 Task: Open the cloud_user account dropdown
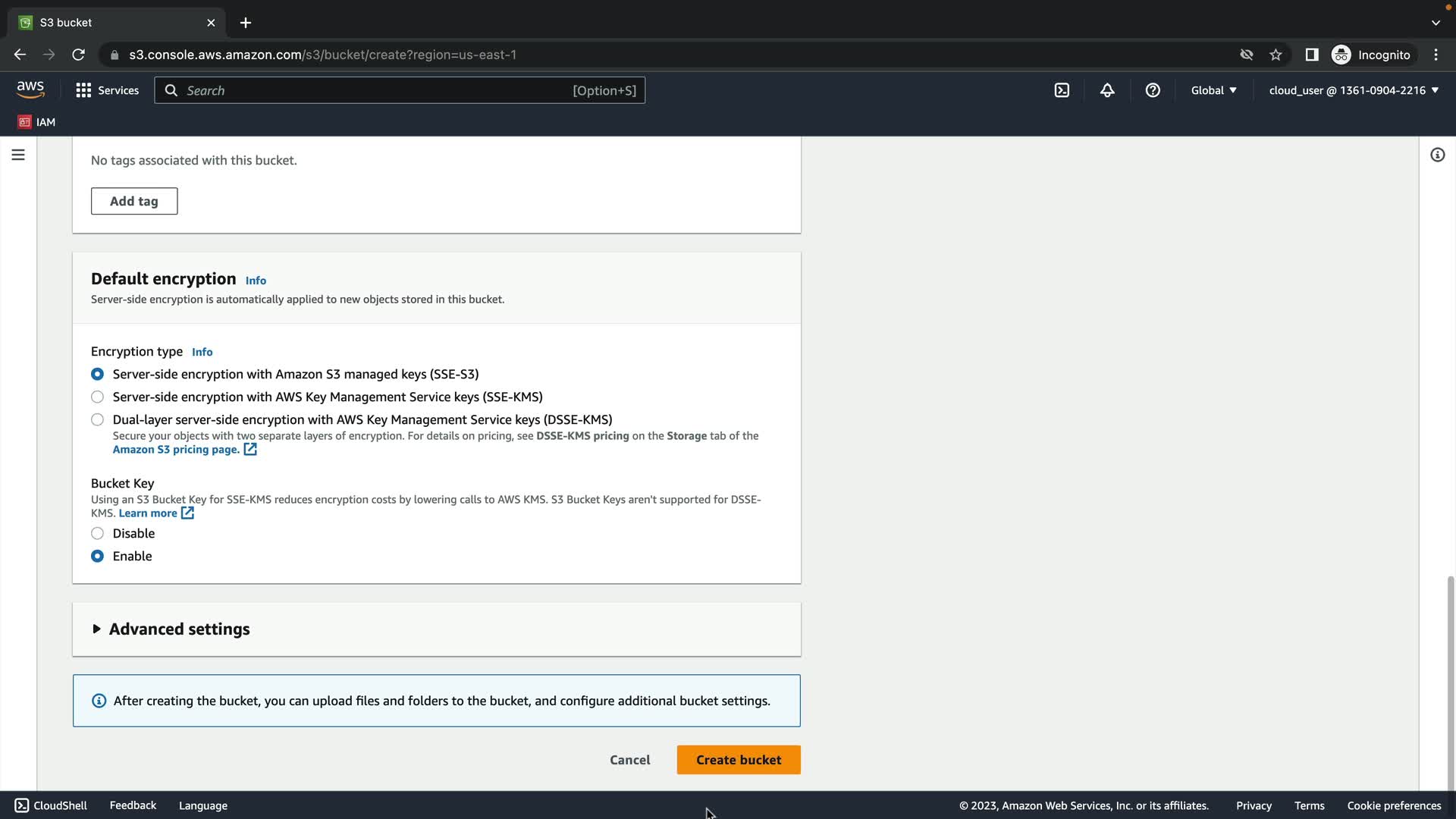[1353, 90]
